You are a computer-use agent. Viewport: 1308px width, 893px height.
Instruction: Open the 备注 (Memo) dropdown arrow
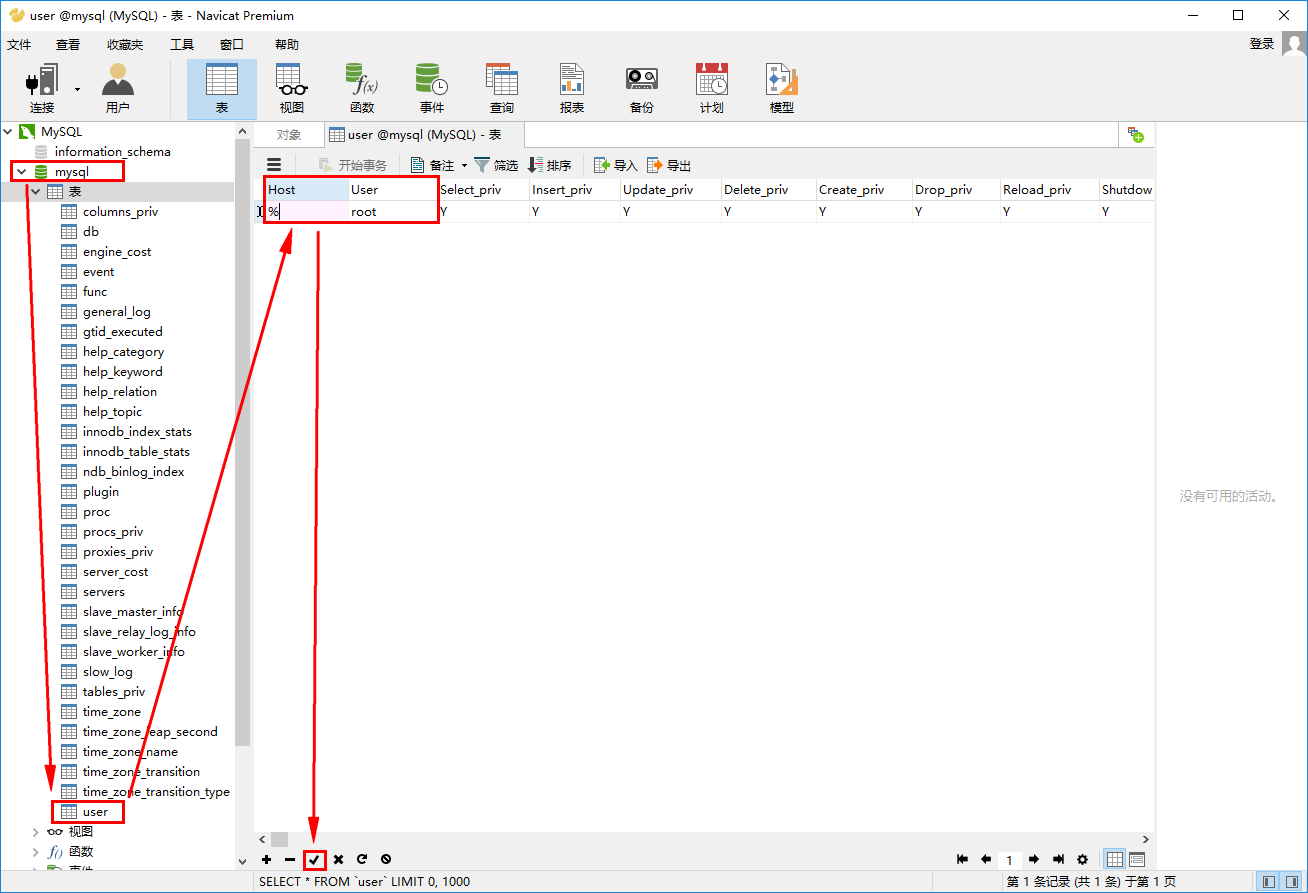pos(464,166)
